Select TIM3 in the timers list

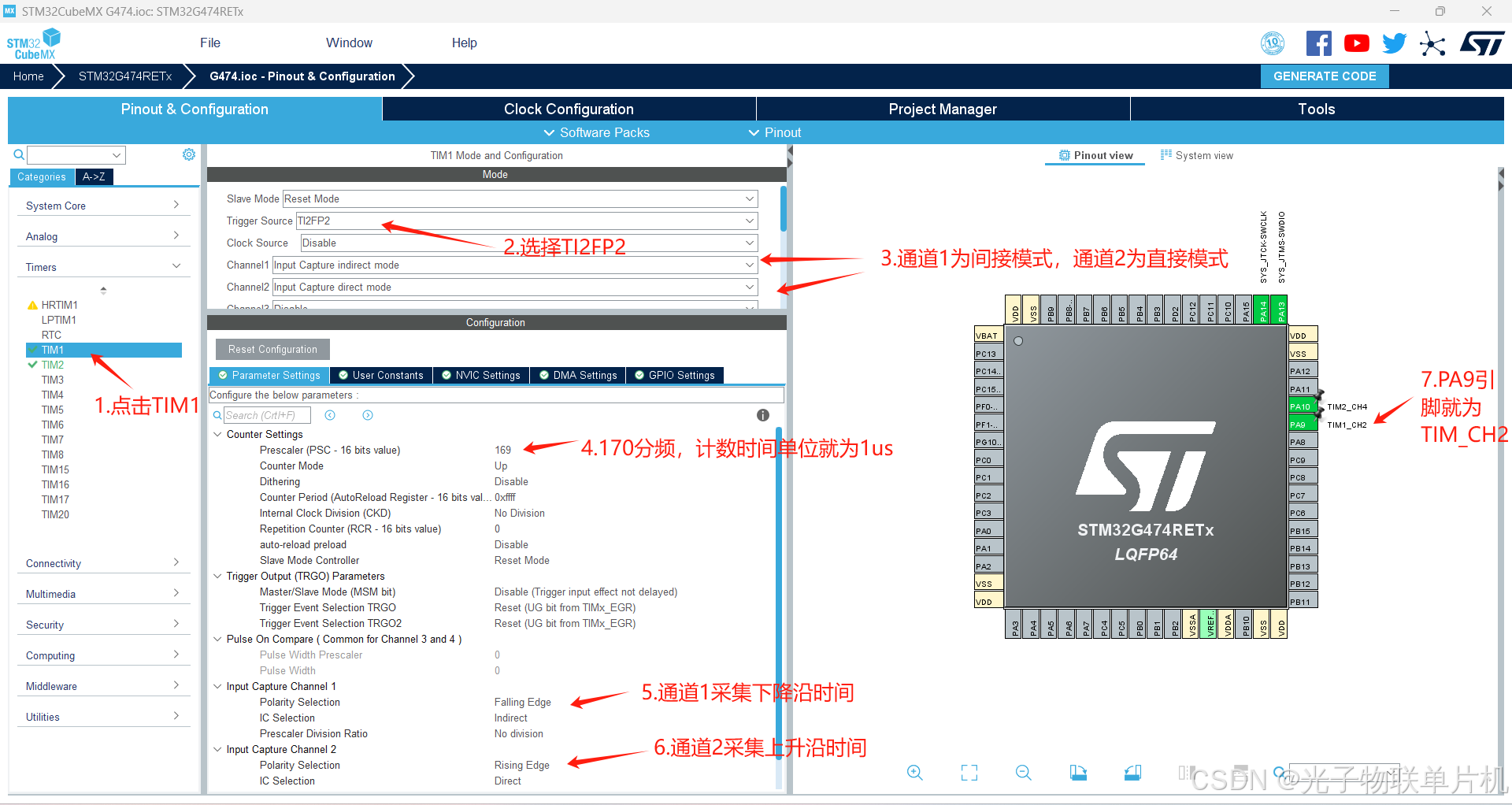[53, 380]
